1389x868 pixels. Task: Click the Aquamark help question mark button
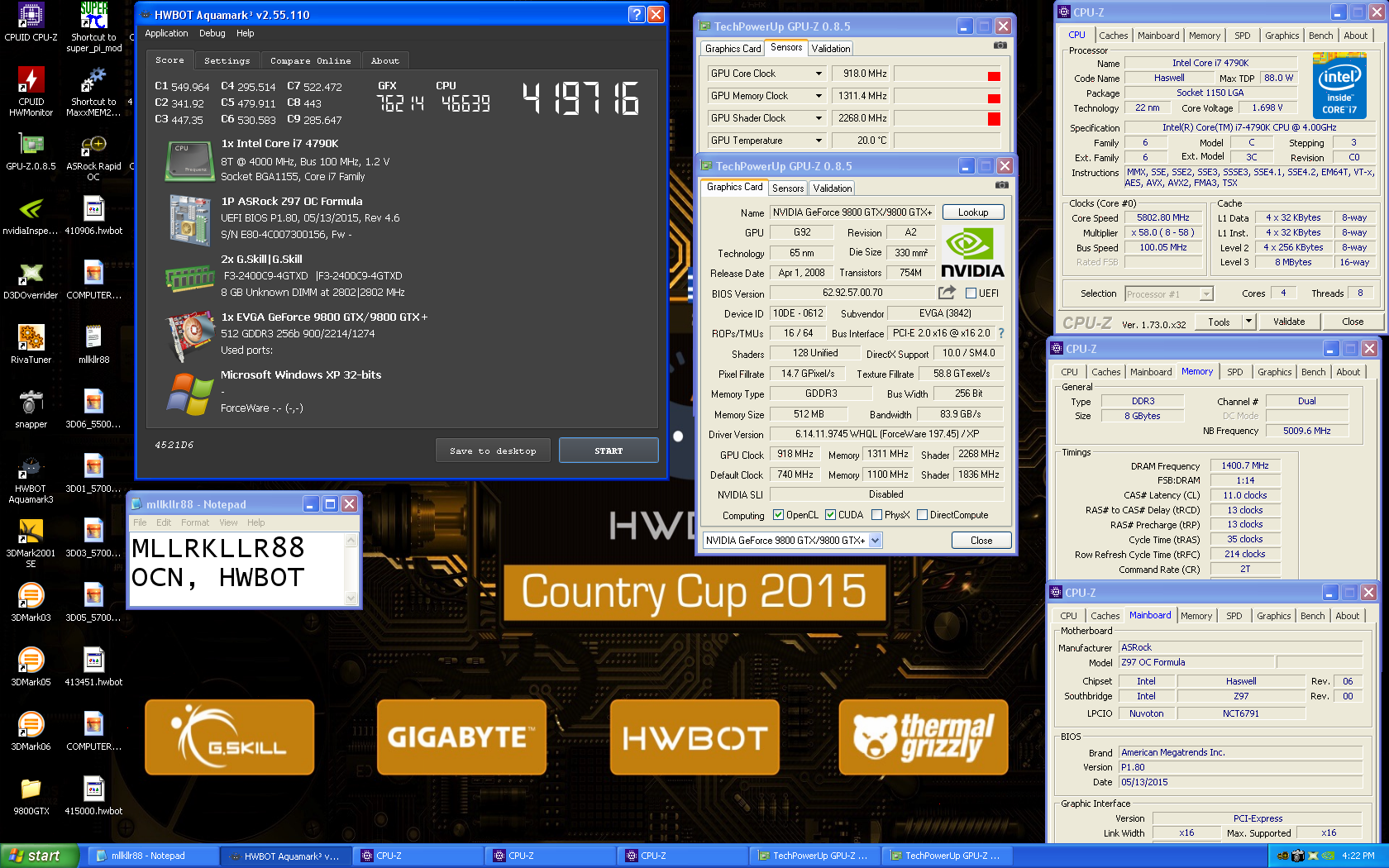coord(637,14)
